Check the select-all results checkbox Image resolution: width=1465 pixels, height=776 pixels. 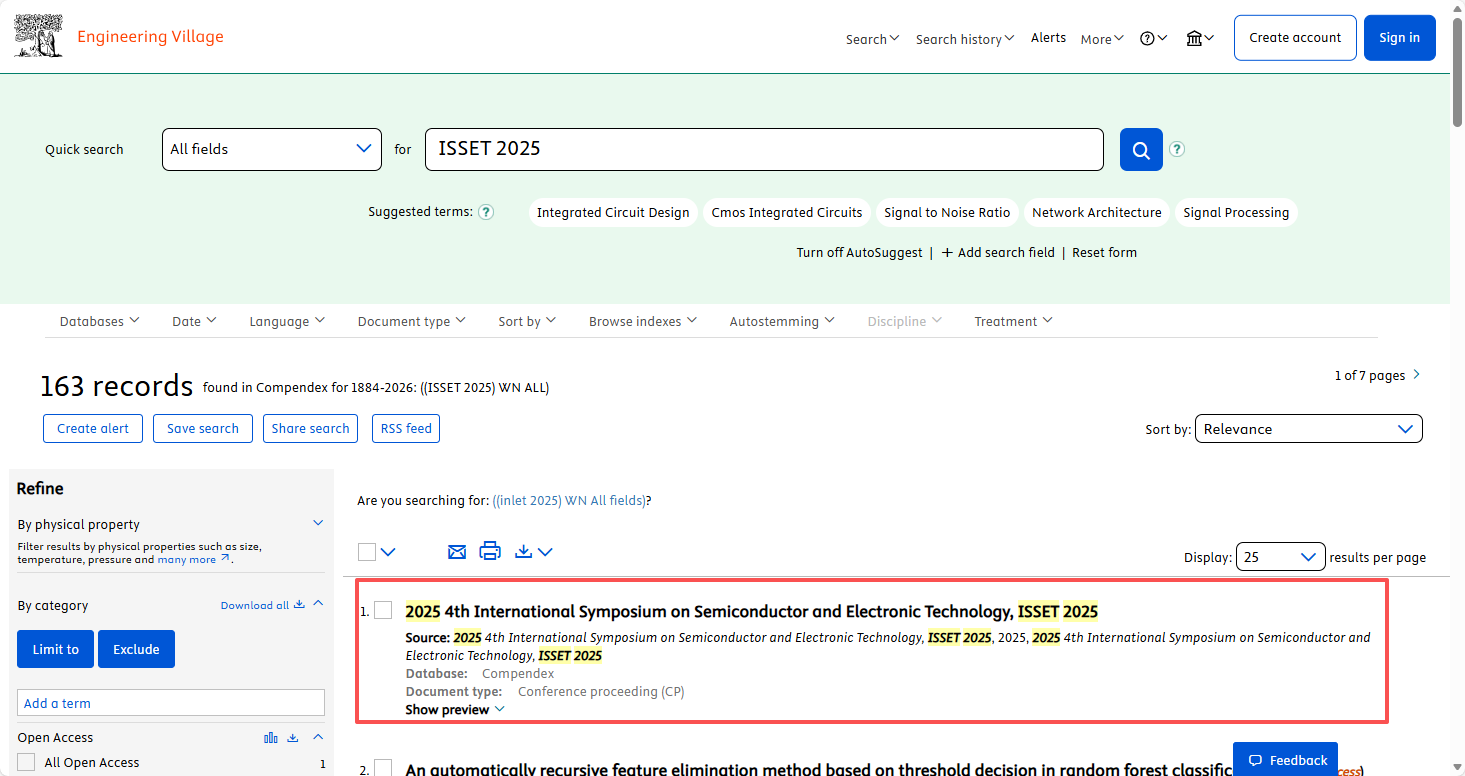367,552
